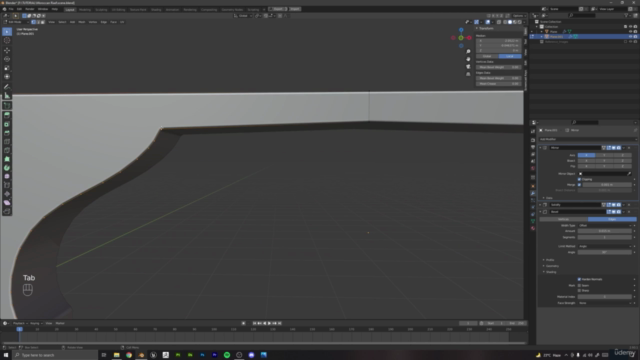Choose the Rotate tool in toolbar
The width and height of the screenshot is (640, 360).
7,59
